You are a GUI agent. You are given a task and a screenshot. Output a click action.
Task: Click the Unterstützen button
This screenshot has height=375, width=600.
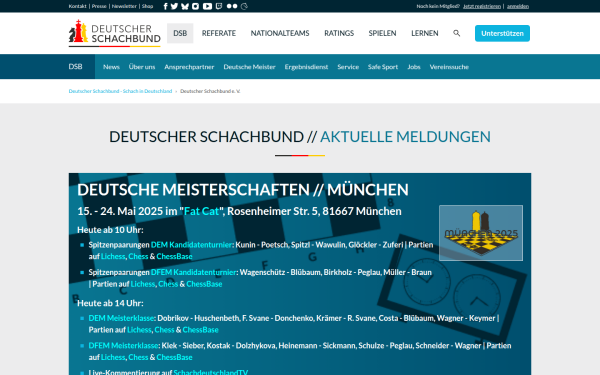(x=502, y=33)
